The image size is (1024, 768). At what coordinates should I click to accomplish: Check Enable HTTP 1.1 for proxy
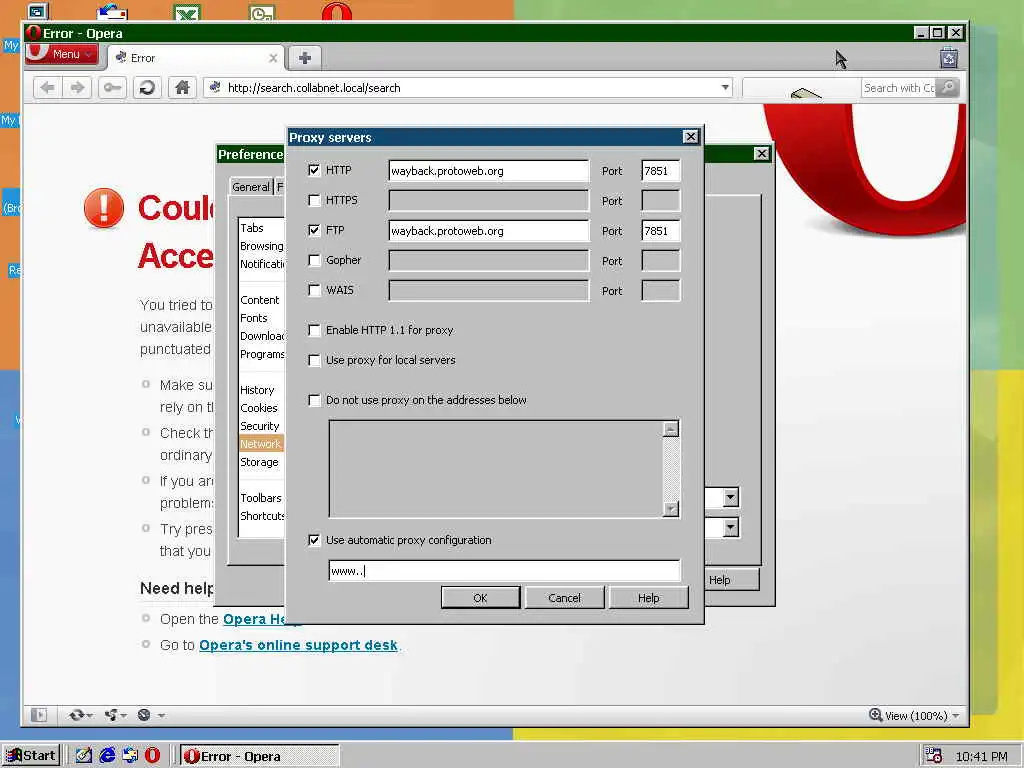(x=314, y=330)
